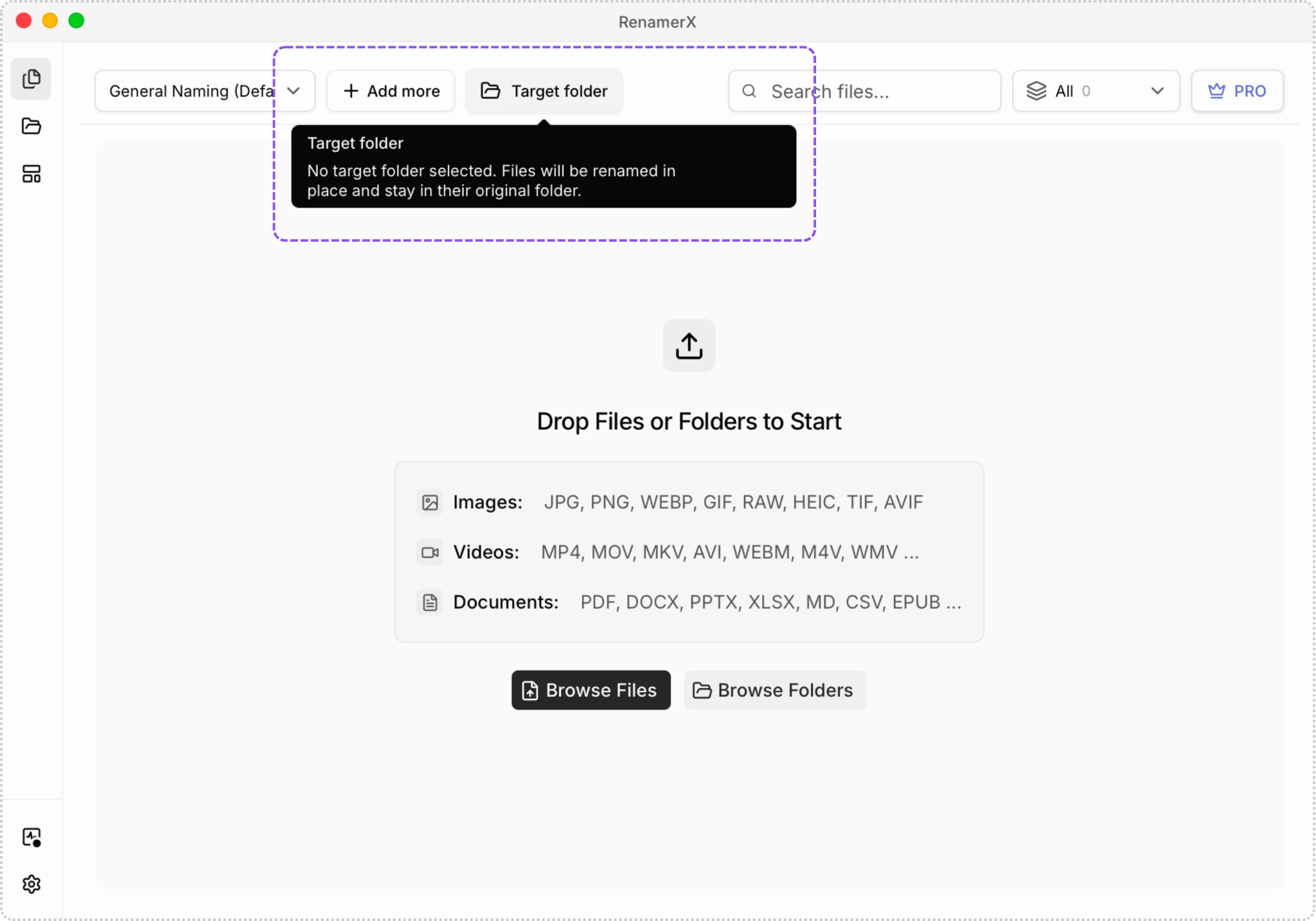Click the Videos camera icon
Viewport: 1316px width, 921px height.
click(430, 552)
